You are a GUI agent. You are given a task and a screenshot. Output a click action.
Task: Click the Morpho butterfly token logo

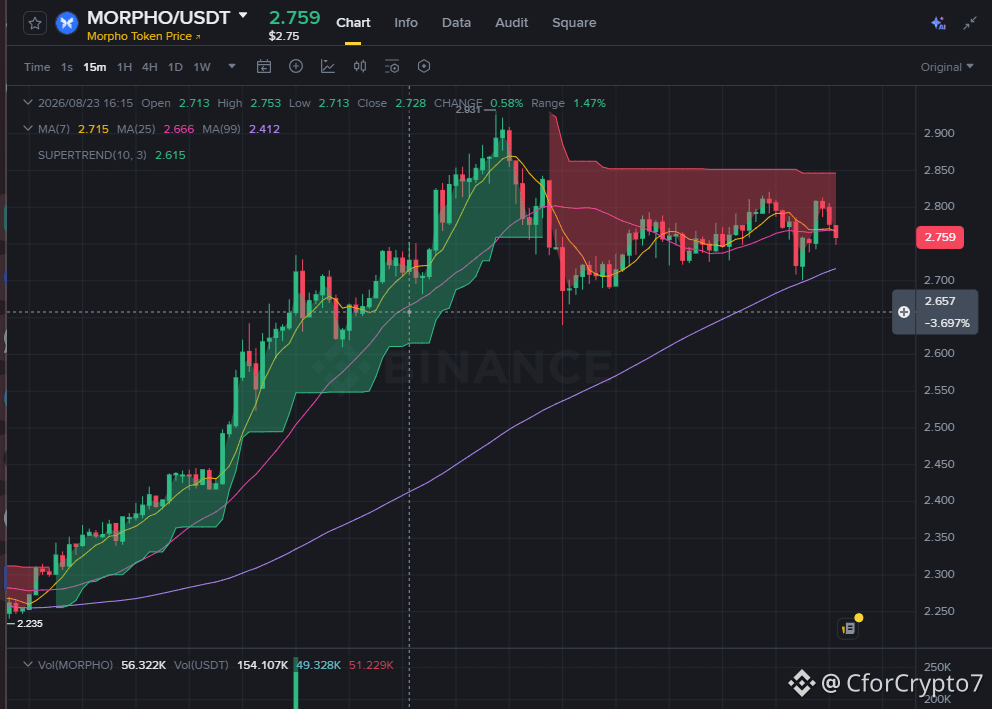67,23
